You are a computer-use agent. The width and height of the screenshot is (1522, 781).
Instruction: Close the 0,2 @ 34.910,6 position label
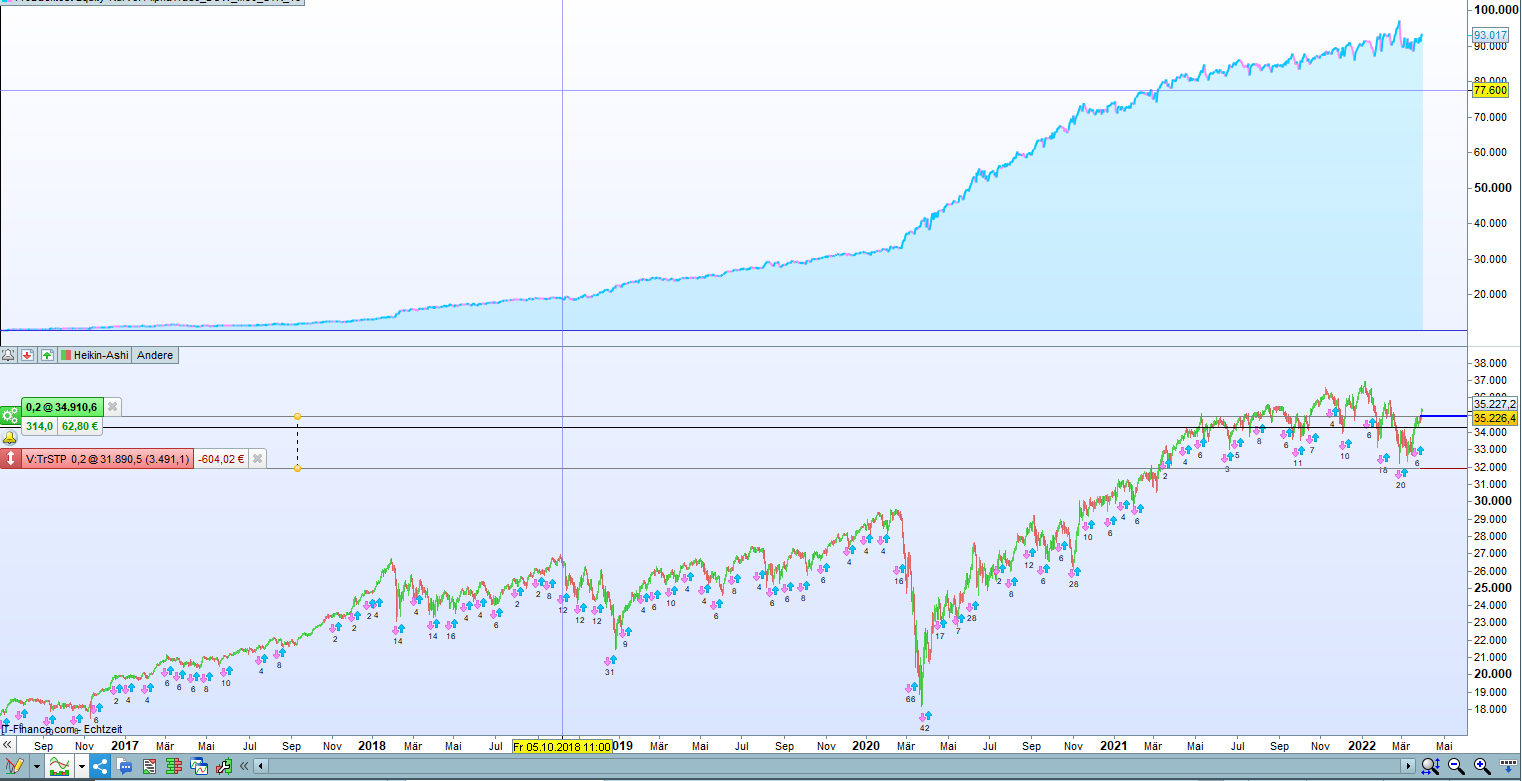113,406
